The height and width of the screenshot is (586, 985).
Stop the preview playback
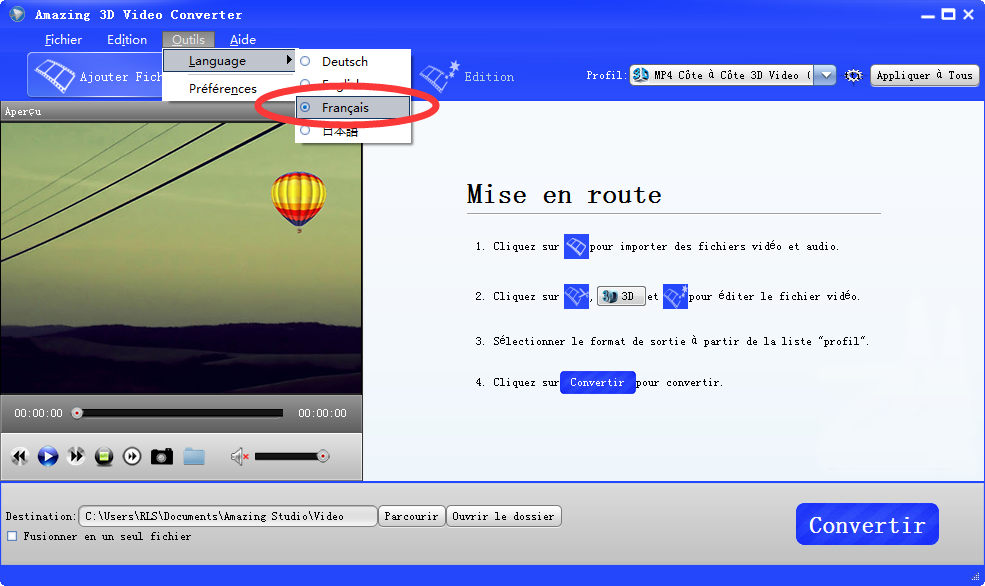tap(104, 456)
